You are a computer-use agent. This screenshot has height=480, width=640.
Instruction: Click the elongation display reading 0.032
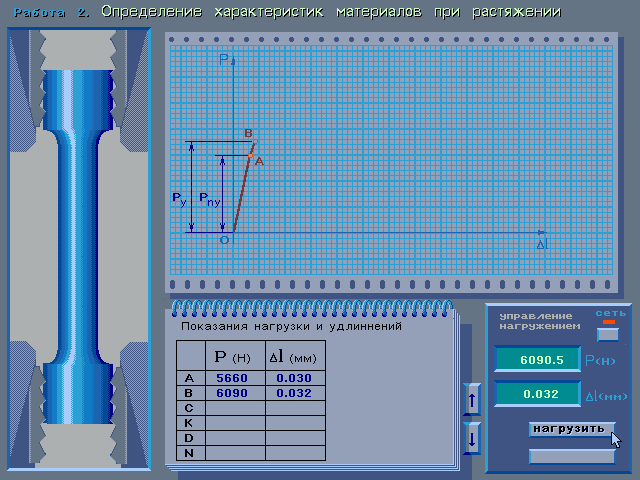(x=538, y=393)
